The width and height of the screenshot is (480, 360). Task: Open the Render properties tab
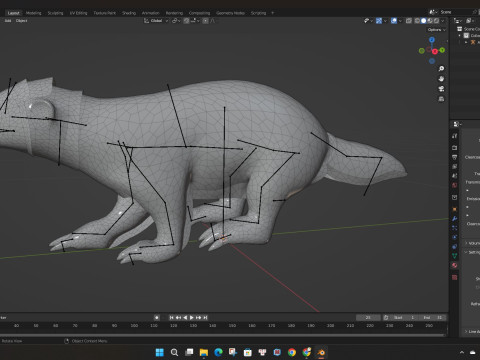pos(455,147)
